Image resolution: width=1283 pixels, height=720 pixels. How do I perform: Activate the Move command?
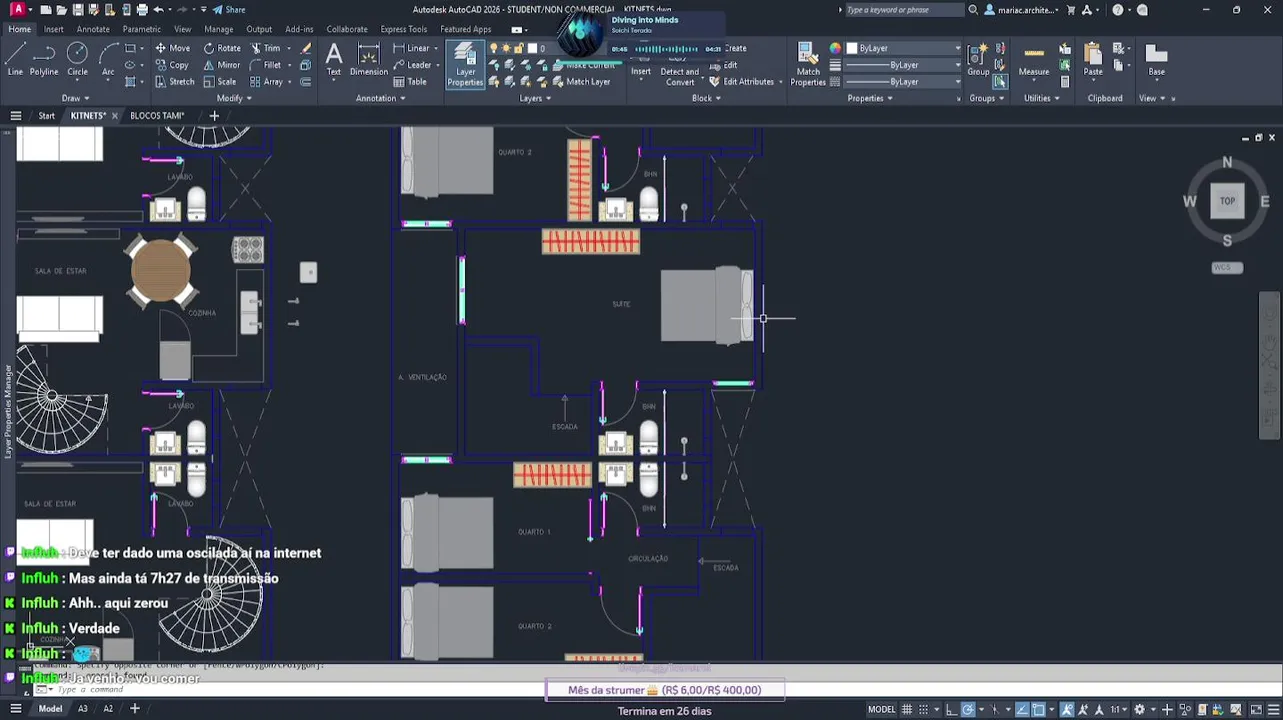coord(172,48)
